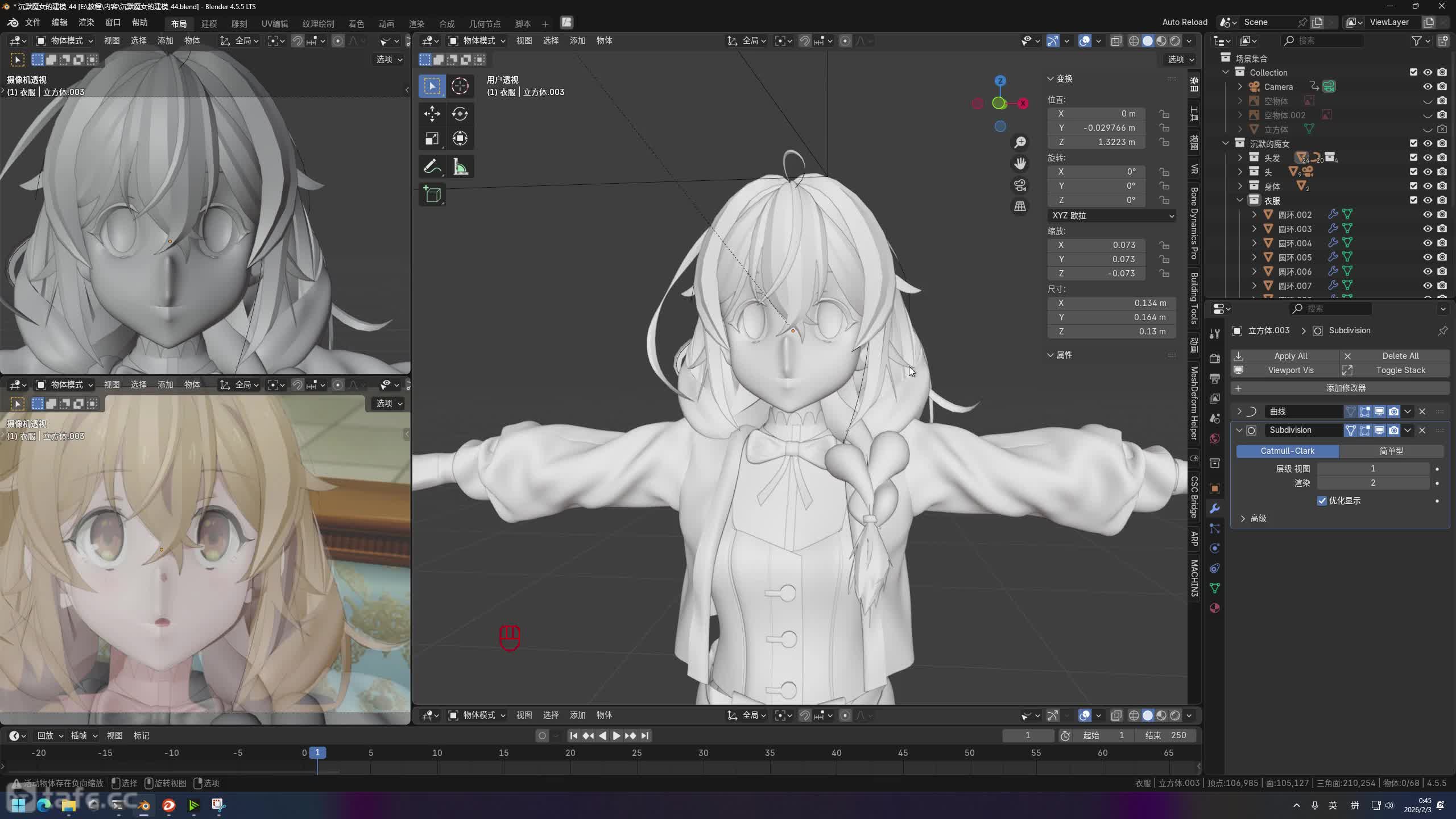The image size is (1456, 819).
Task: Open the 文件 menu
Action: point(32,22)
